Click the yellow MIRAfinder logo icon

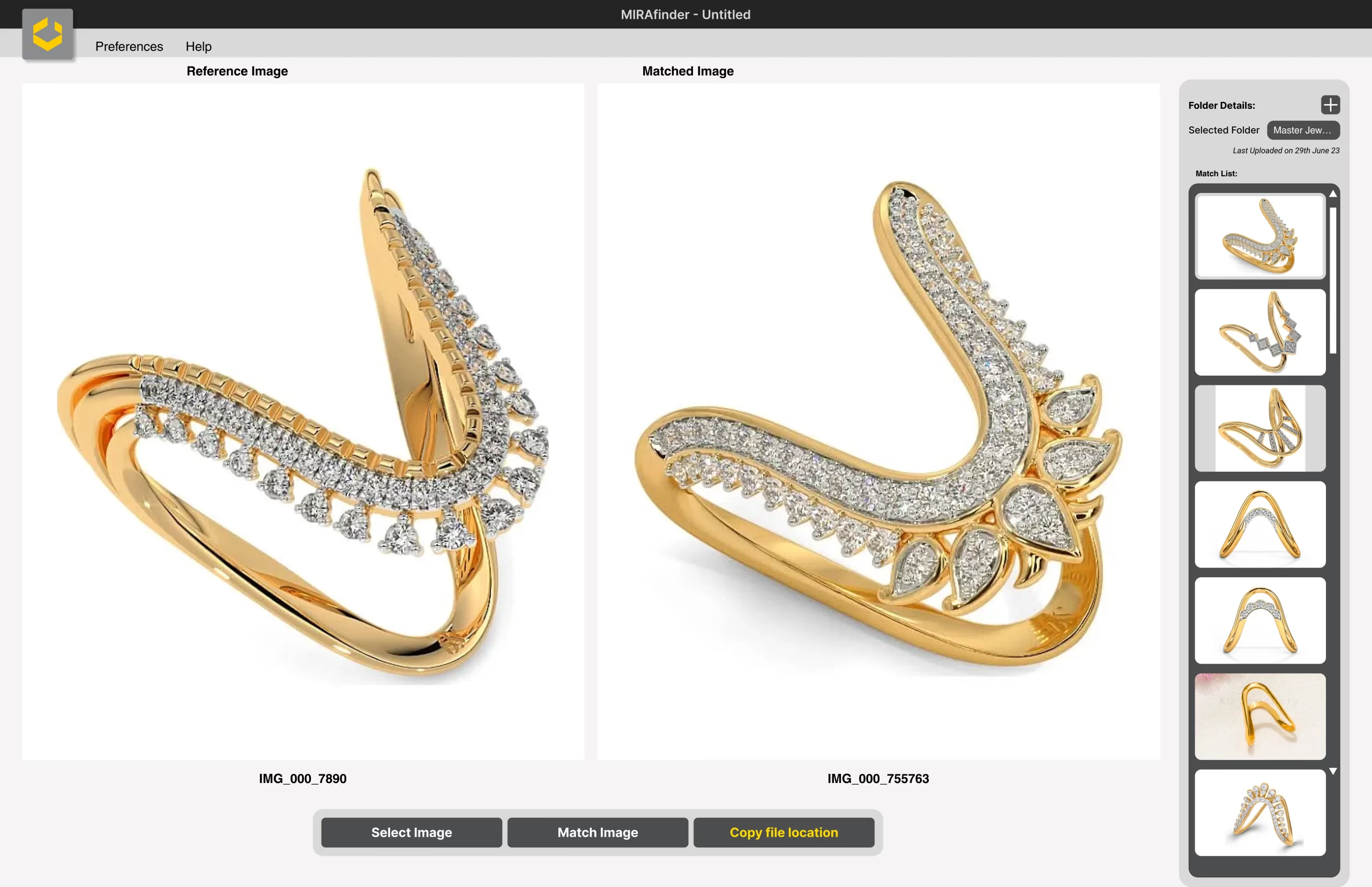pos(48,34)
